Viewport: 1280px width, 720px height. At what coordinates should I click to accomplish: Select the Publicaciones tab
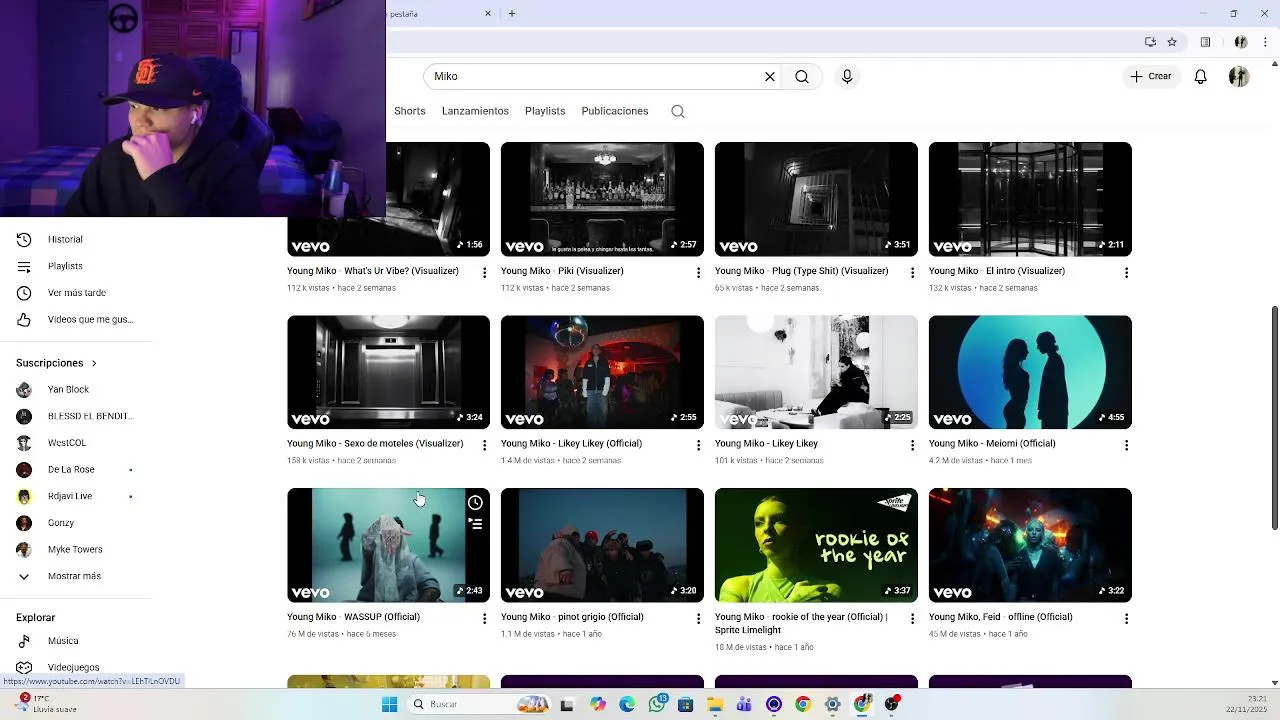pyautogui.click(x=615, y=111)
